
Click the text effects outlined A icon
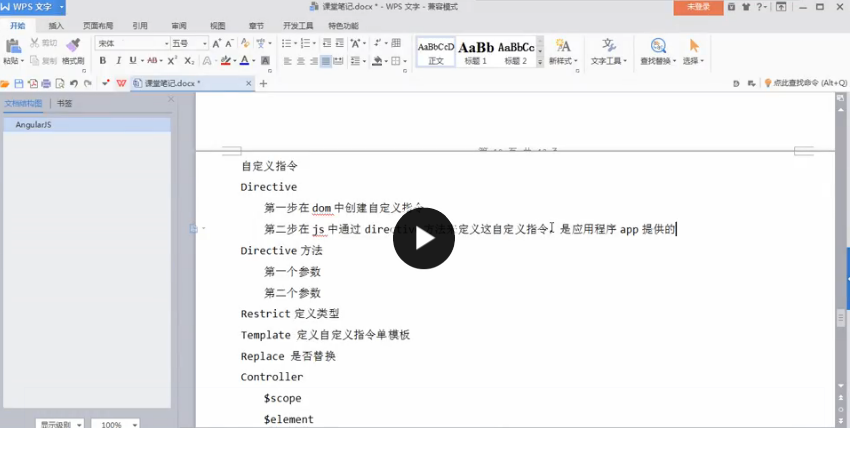click(207, 61)
